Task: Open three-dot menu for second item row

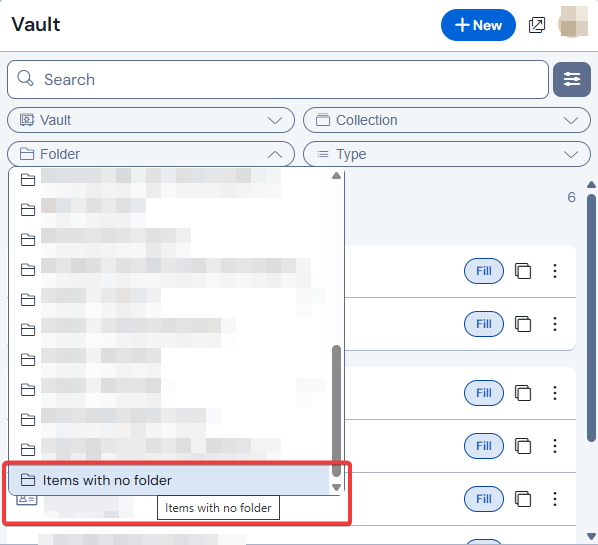Action: coord(555,324)
